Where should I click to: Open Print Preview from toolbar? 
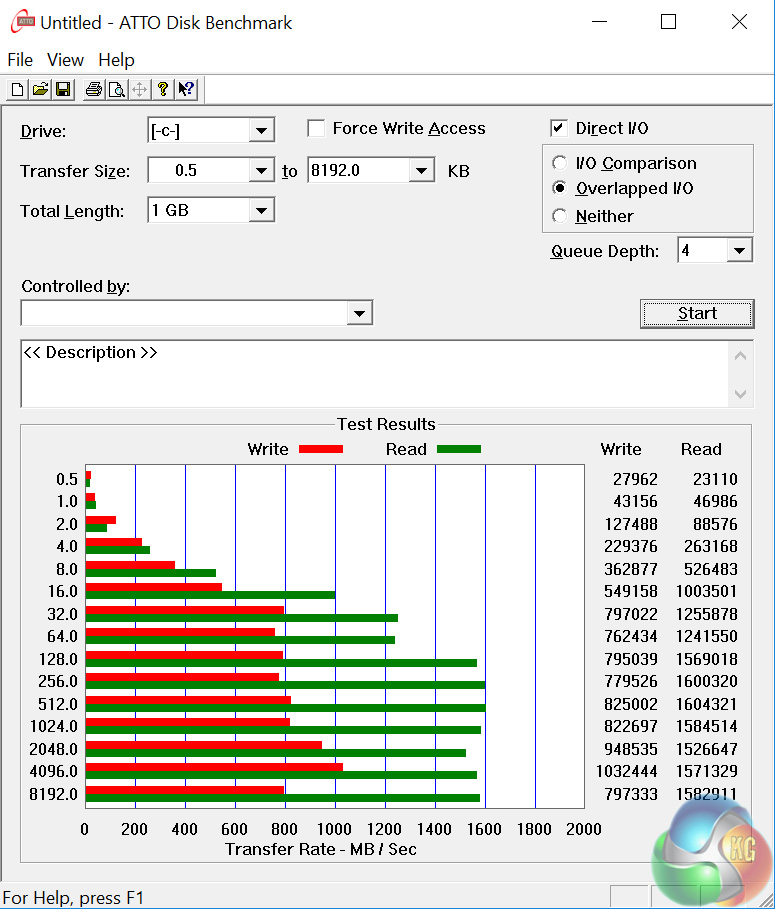click(x=117, y=89)
